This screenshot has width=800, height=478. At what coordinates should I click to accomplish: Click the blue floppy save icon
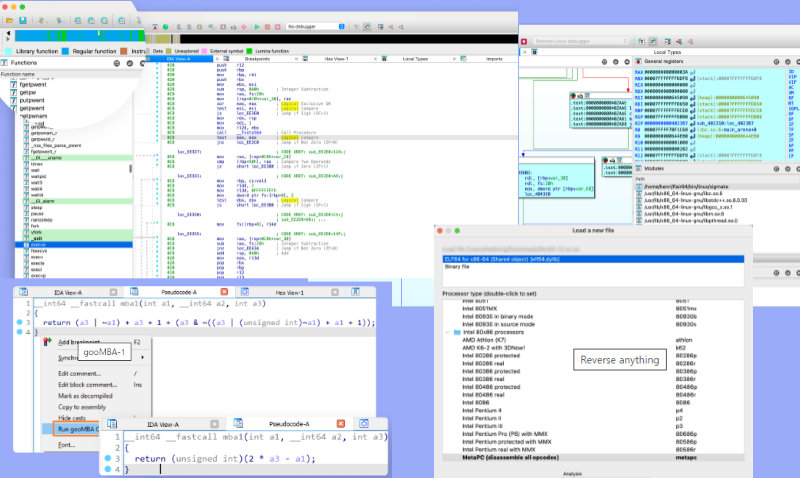[22, 20]
